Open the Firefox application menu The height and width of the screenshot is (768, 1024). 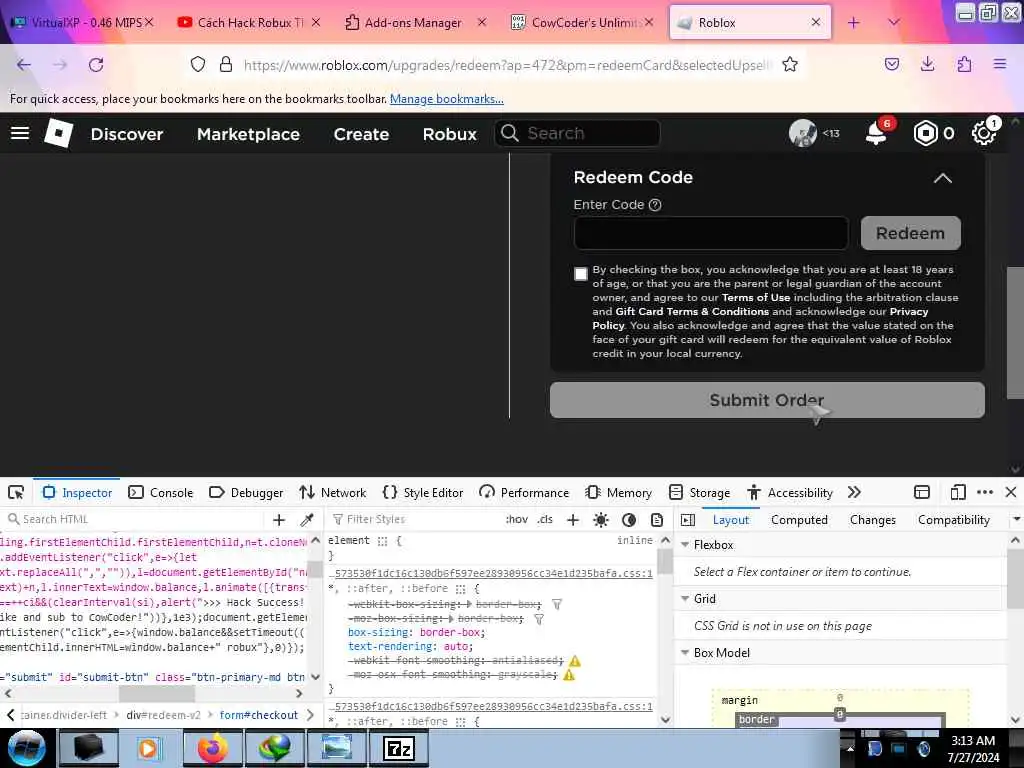coord(1000,64)
